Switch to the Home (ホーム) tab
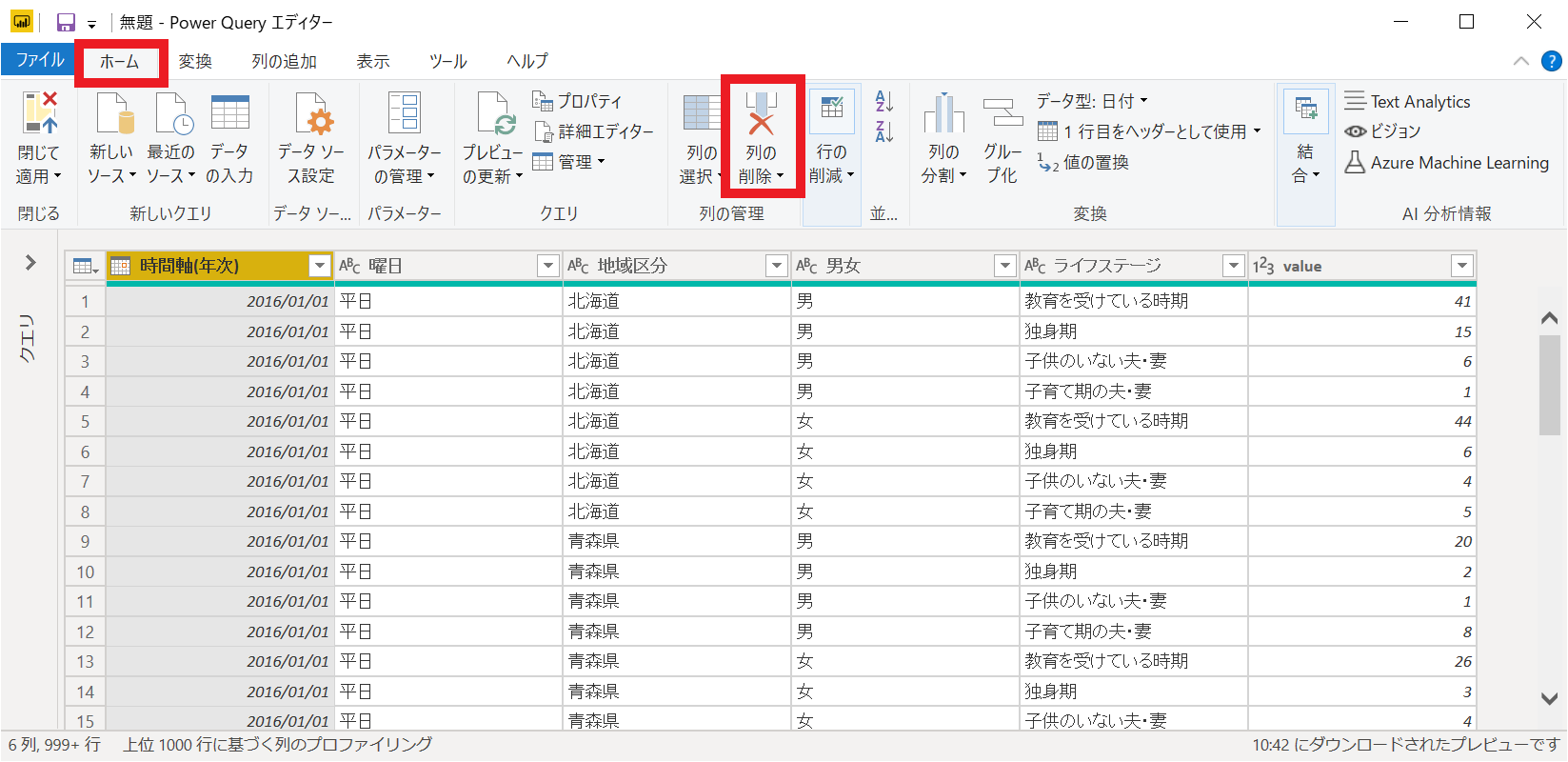 tap(120, 62)
